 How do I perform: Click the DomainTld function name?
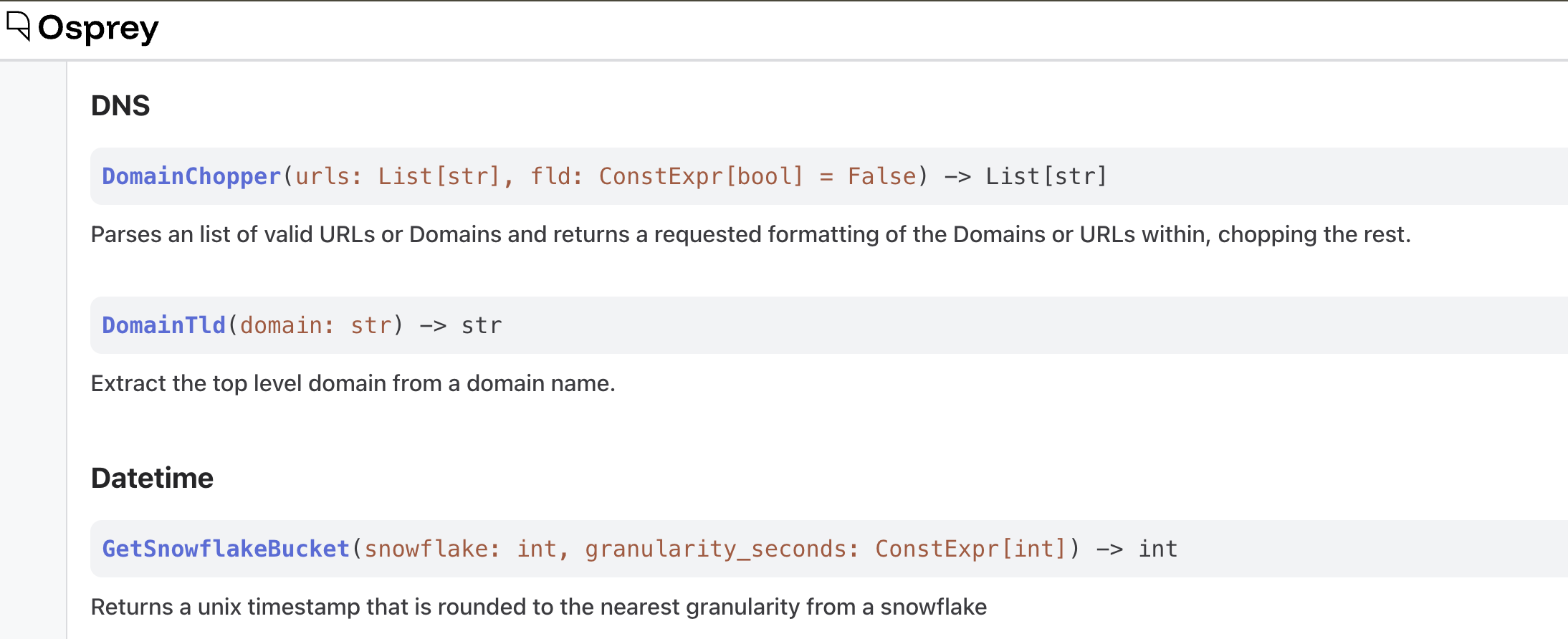click(x=164, y=325)
